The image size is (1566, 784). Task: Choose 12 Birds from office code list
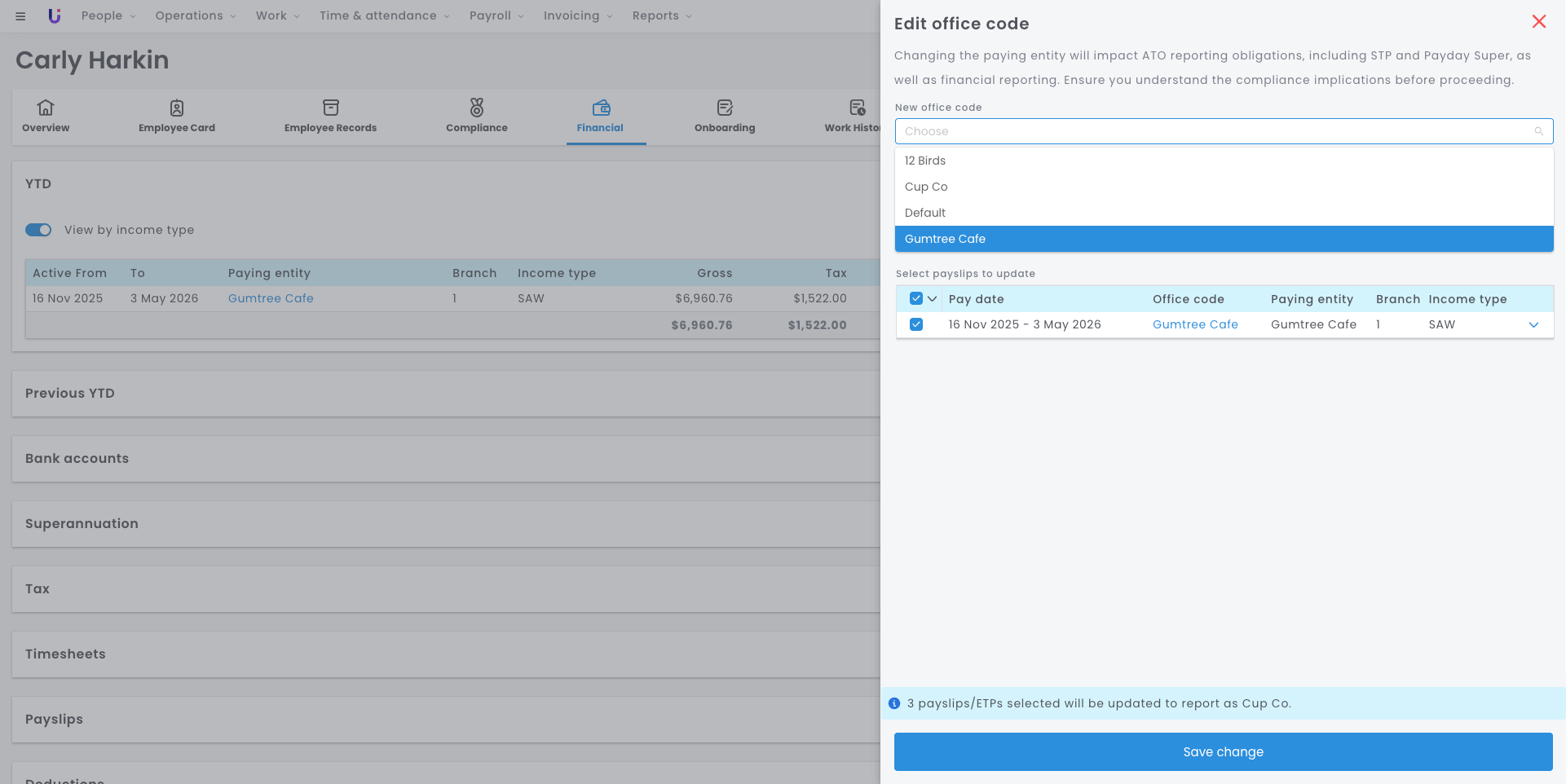coord(1224,161)
